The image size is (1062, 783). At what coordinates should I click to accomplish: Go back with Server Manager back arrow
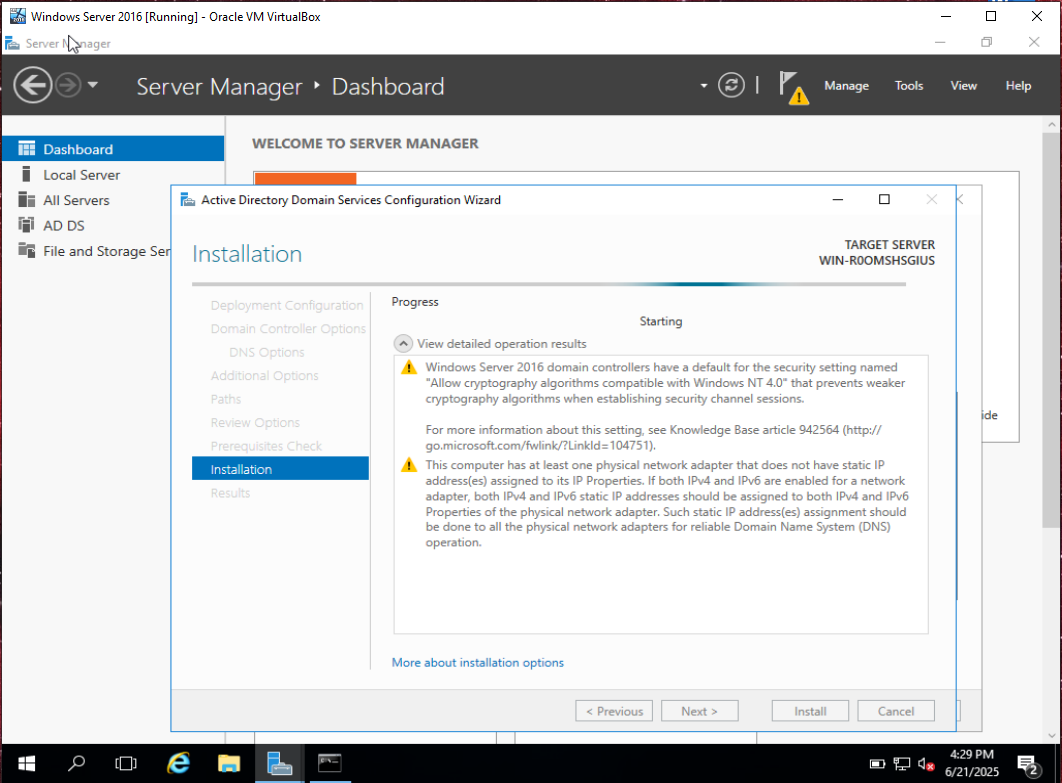pos(33,85)
